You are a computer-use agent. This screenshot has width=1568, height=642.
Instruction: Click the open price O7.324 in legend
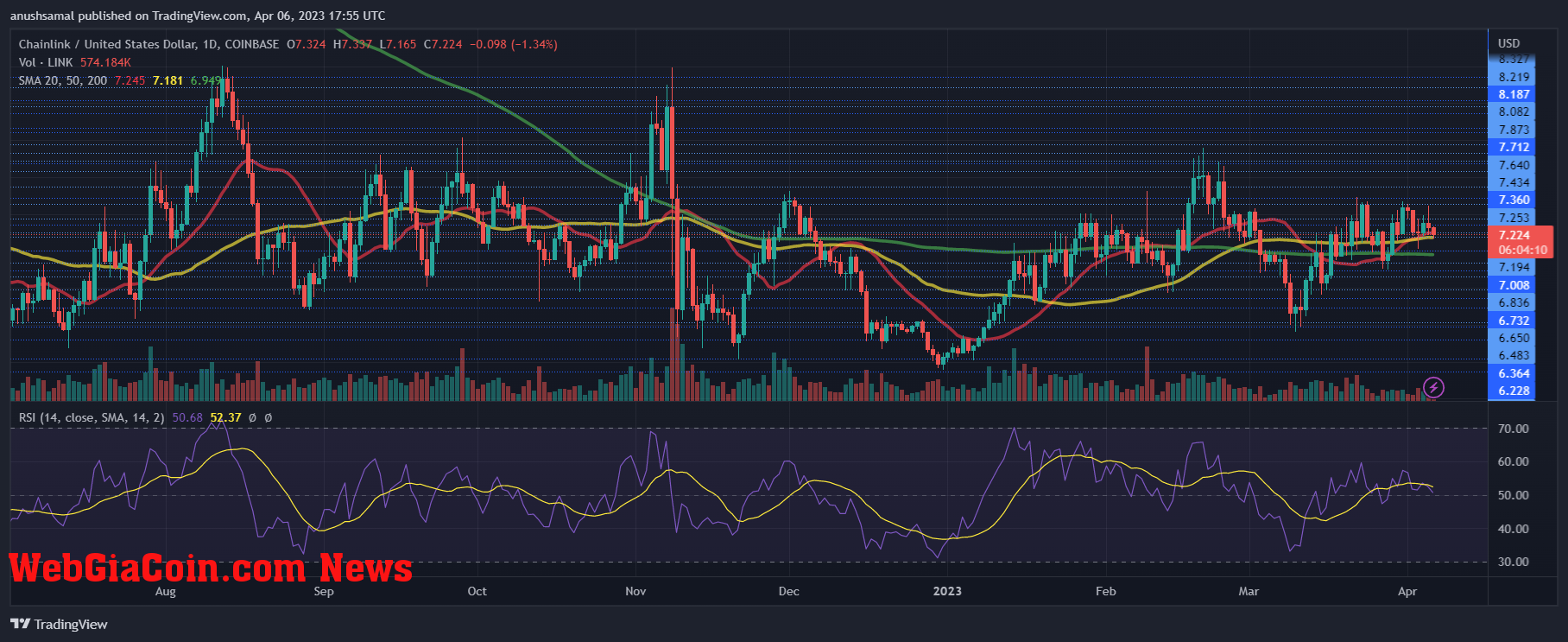[x=307, y=44]
